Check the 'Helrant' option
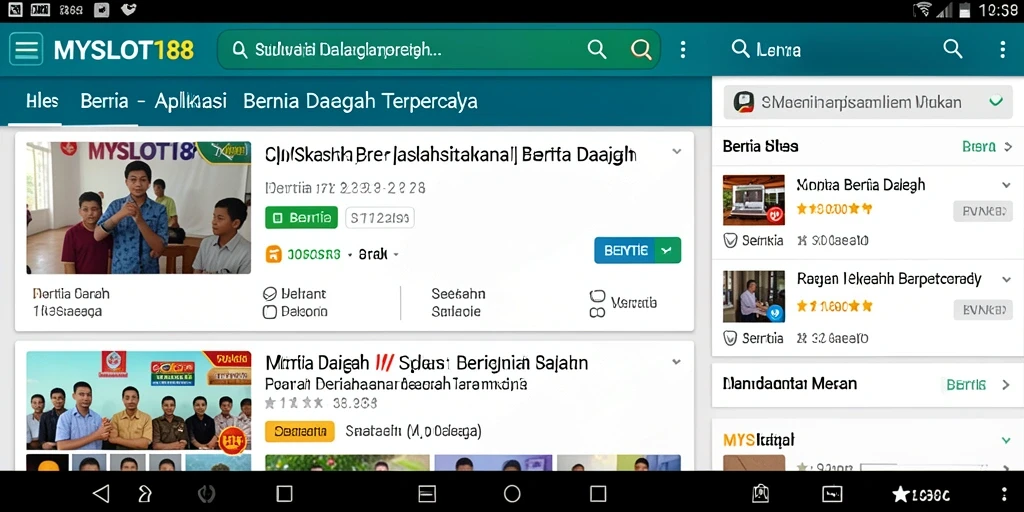 tap(270, 294)
